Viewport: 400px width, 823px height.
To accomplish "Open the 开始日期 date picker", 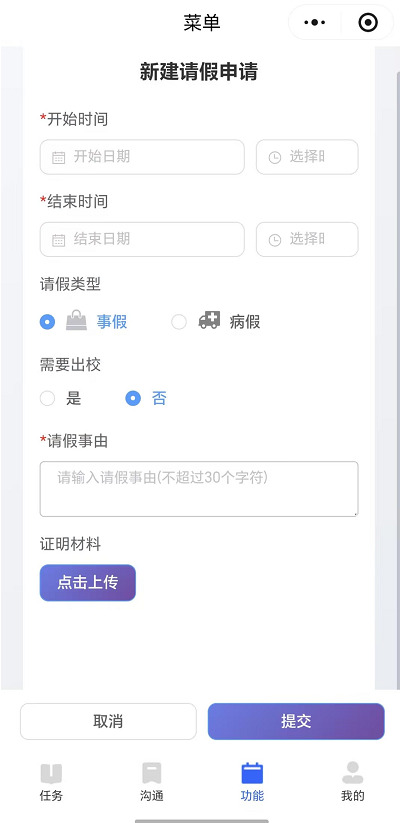I will 142,157.
